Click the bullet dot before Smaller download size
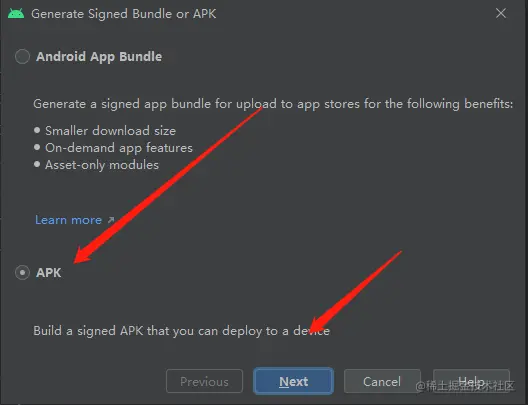The width and height of the screenshot is (528, 405). 37,130
